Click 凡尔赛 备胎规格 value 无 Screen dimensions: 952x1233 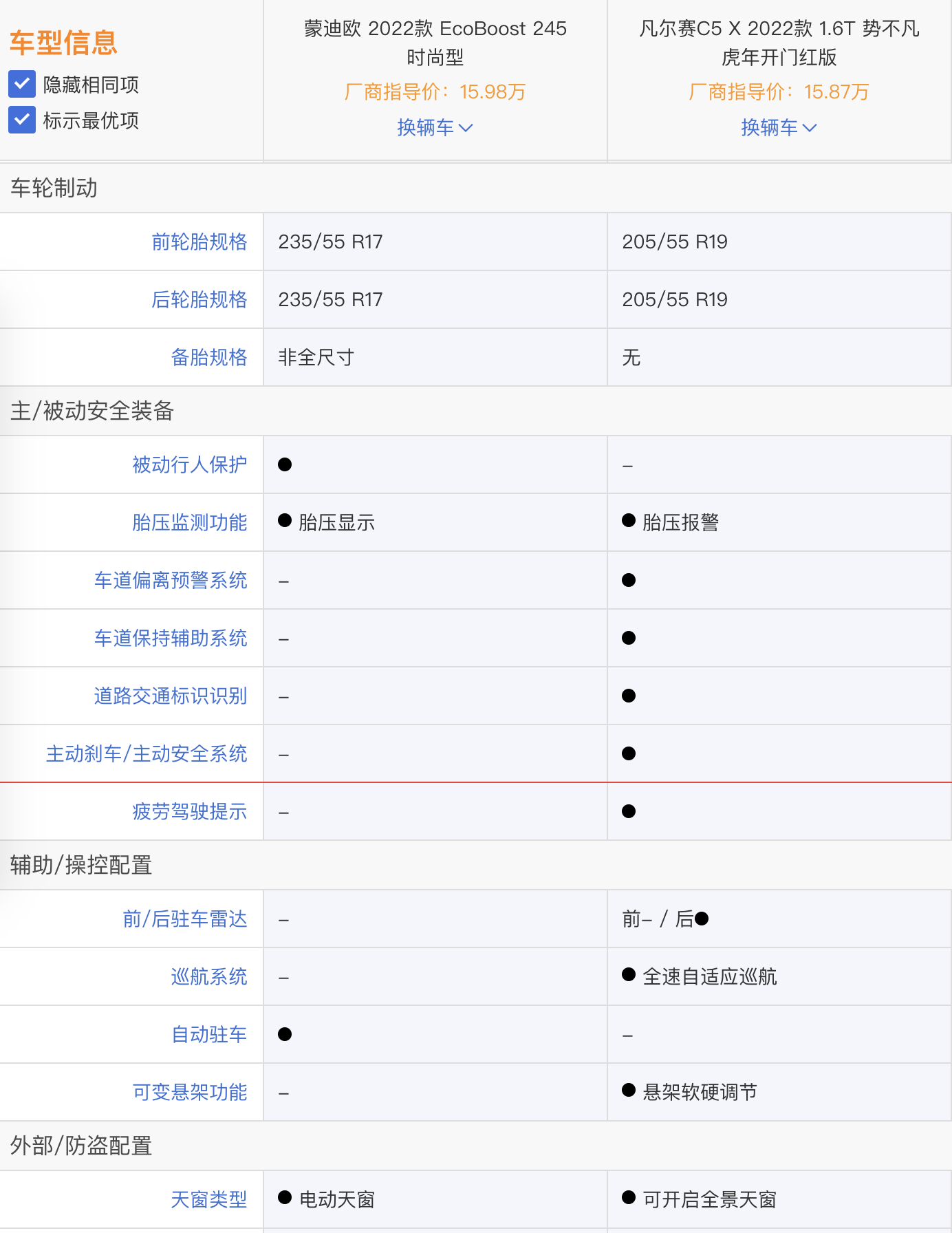pos(631,357)
